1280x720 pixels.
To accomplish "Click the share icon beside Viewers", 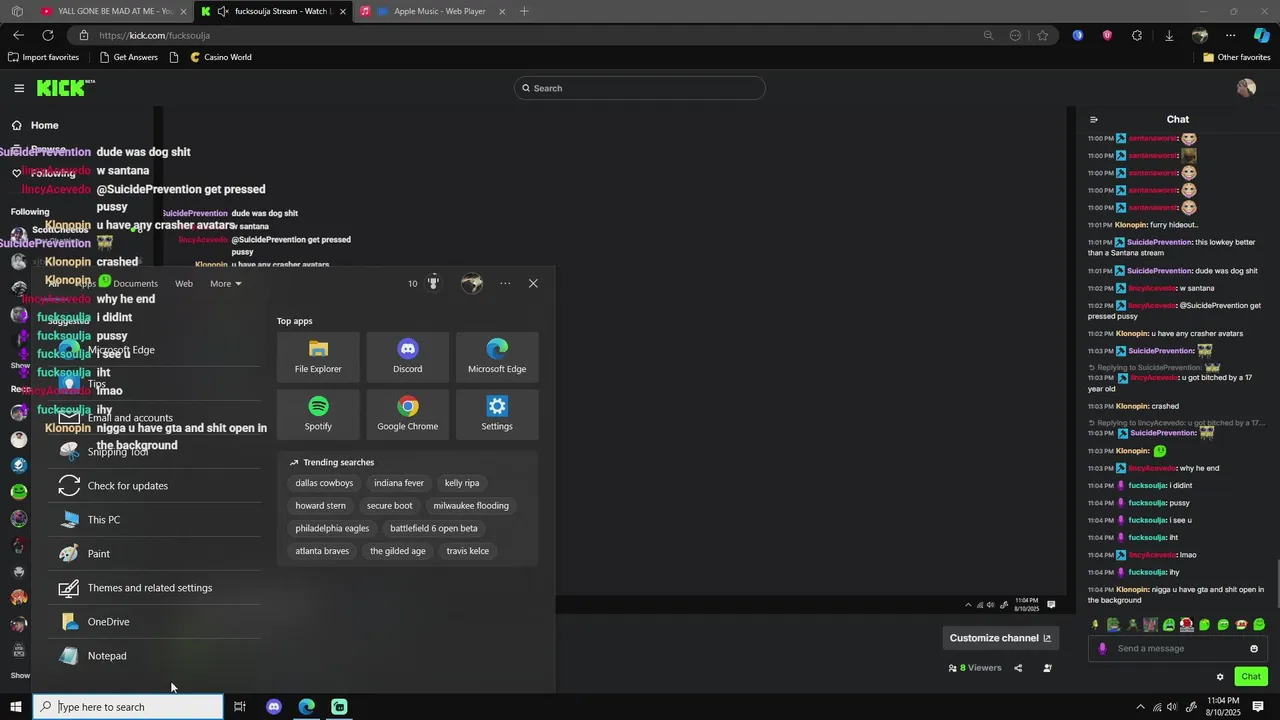I will 1018,668.
